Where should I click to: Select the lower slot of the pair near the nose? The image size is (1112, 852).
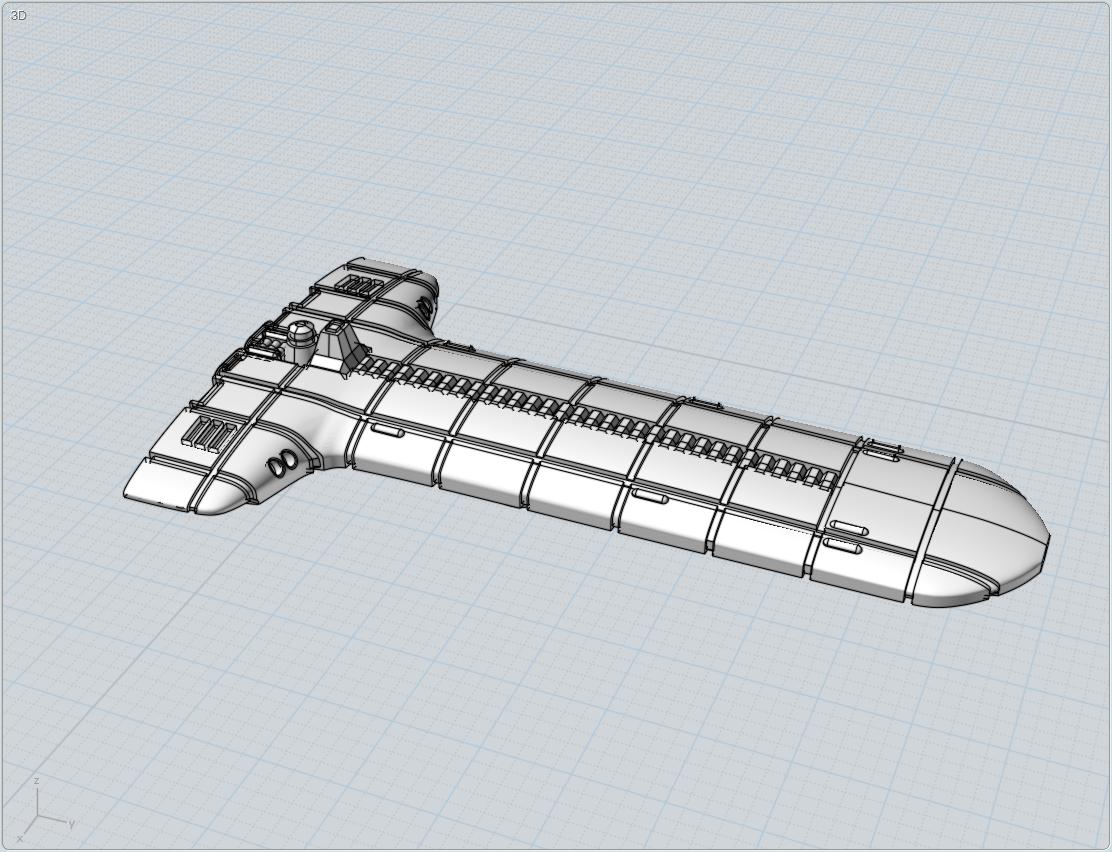tap(842, 546)
